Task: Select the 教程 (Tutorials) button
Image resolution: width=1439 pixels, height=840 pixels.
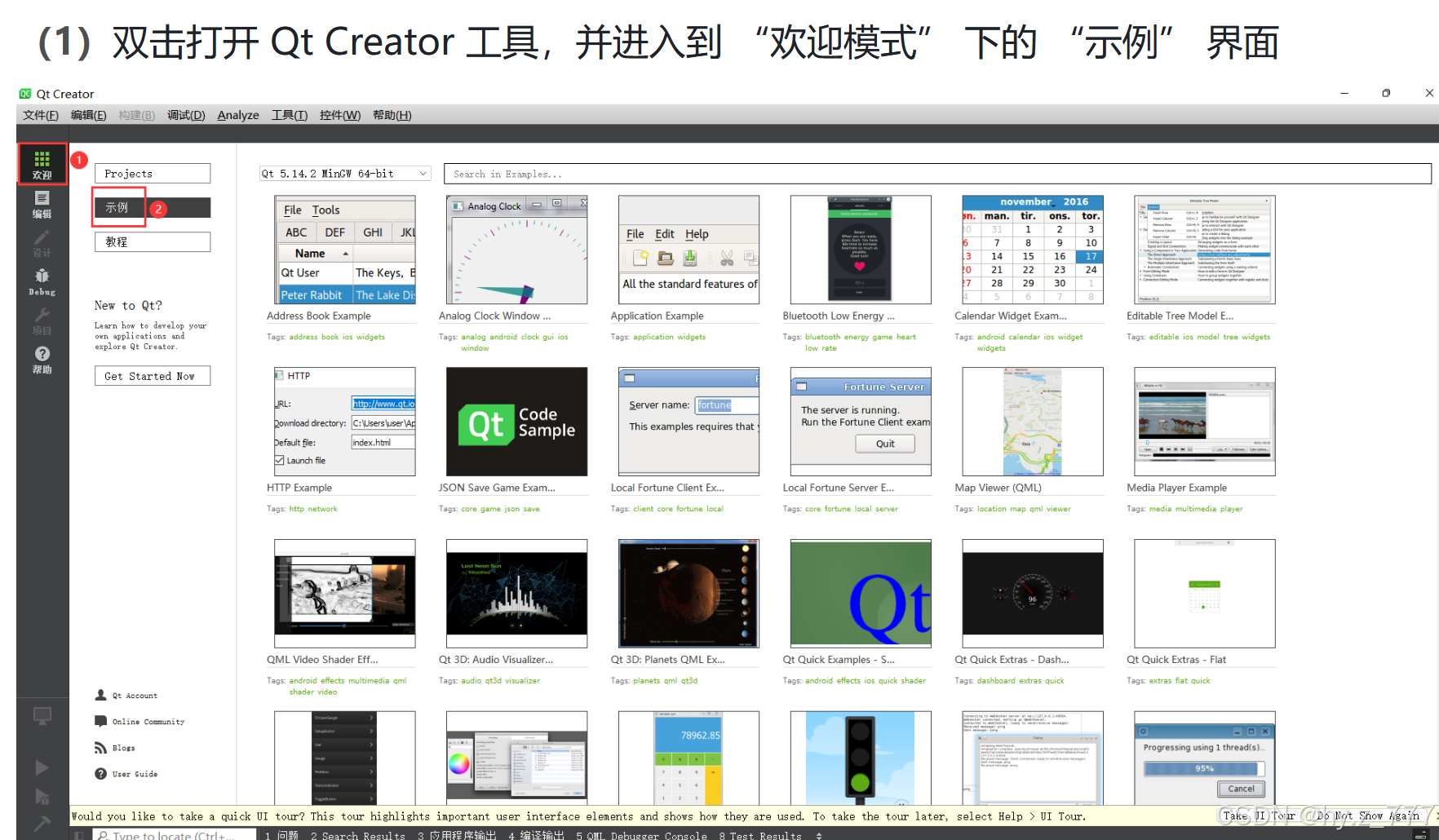Action: [153, 242]
